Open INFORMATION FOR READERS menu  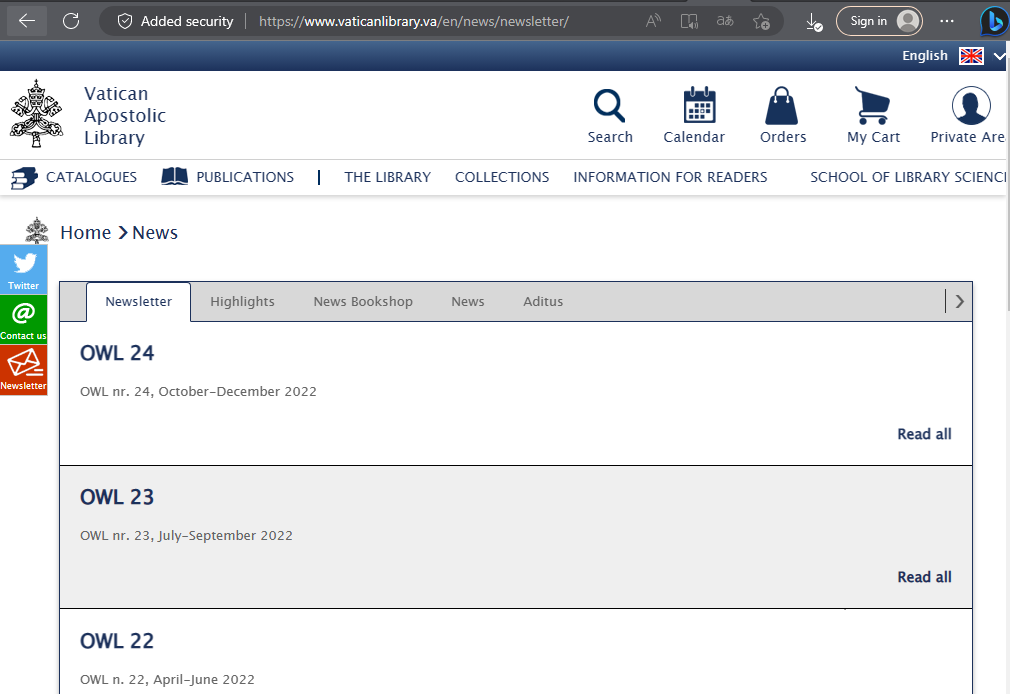(671, 177)
